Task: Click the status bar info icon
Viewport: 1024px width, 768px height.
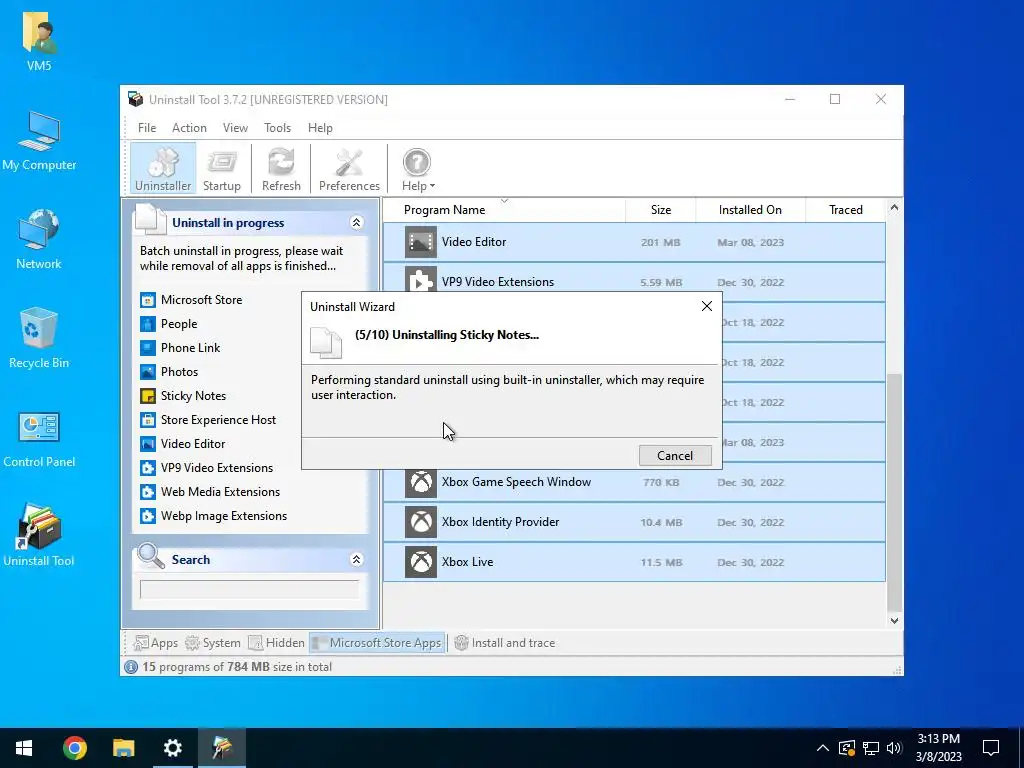Action: click(131, 667)
